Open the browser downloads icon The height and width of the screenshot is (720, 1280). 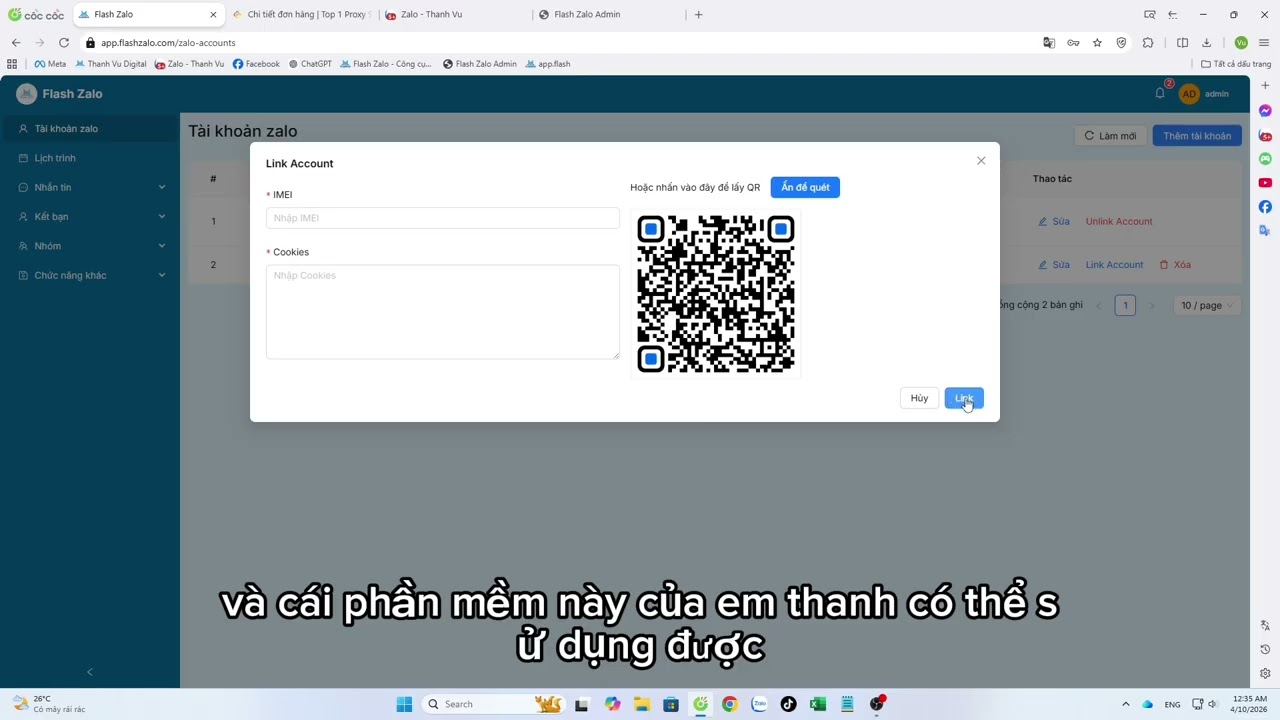(x=1207, y=43)
